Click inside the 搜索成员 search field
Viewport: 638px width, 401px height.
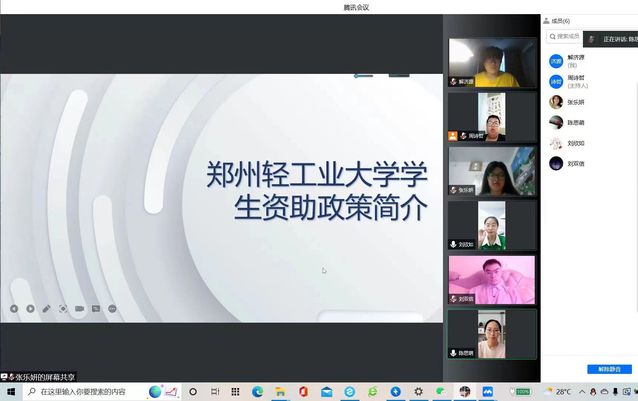[565, 37]
